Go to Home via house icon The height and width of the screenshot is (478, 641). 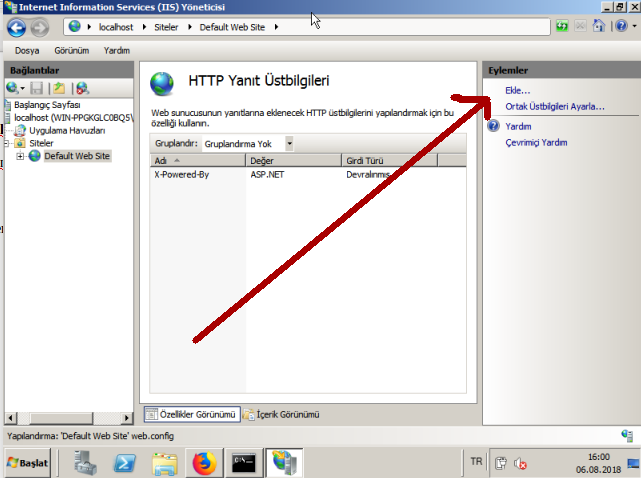click(x=598, y=26)
